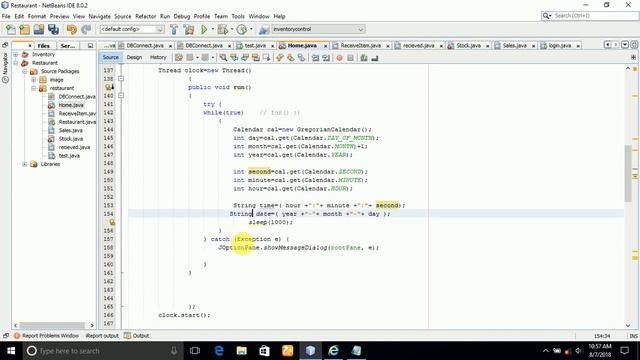Switch to the ReceiveItem.java tab
This screenshot has width=640, height=360.
[x=360, y=45]
